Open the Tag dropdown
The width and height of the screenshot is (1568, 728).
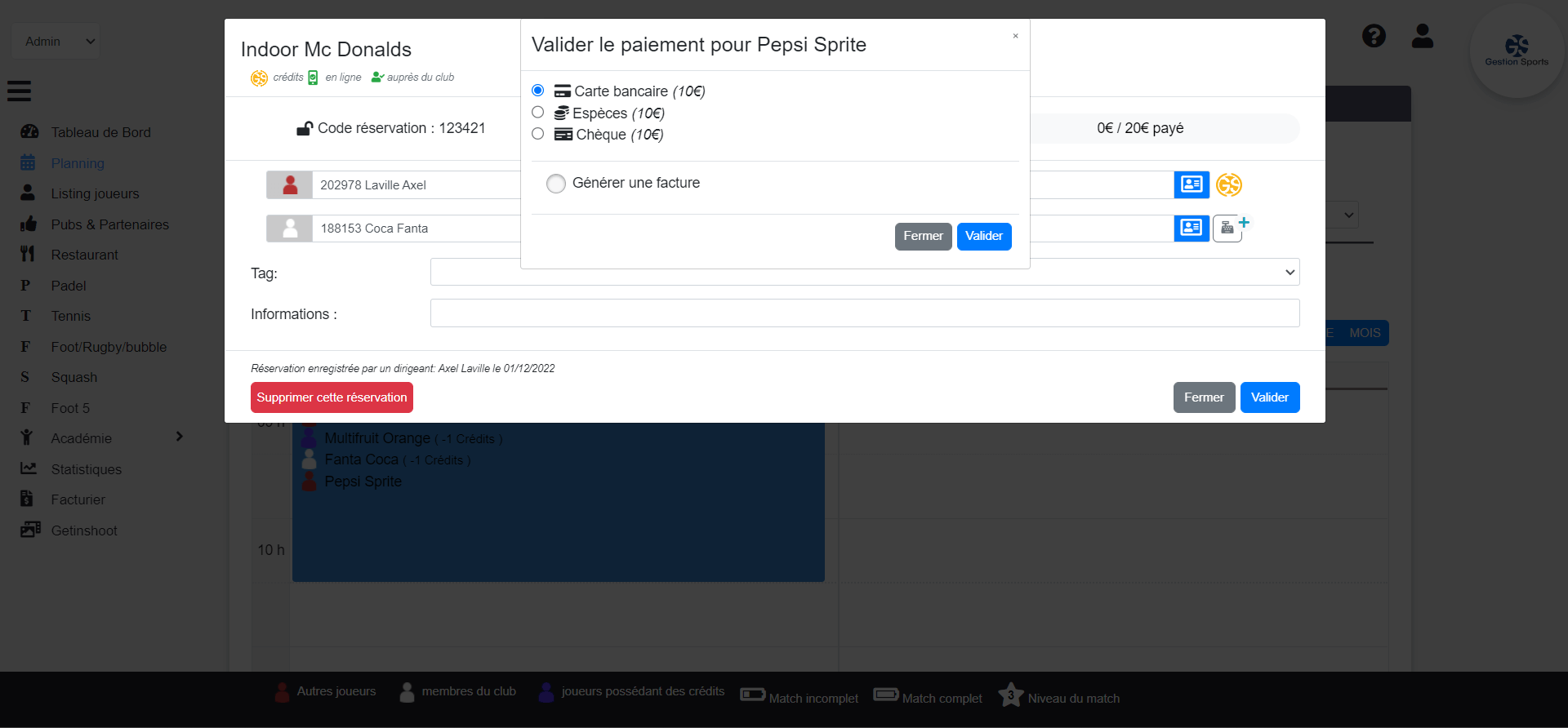pos(865,272)
